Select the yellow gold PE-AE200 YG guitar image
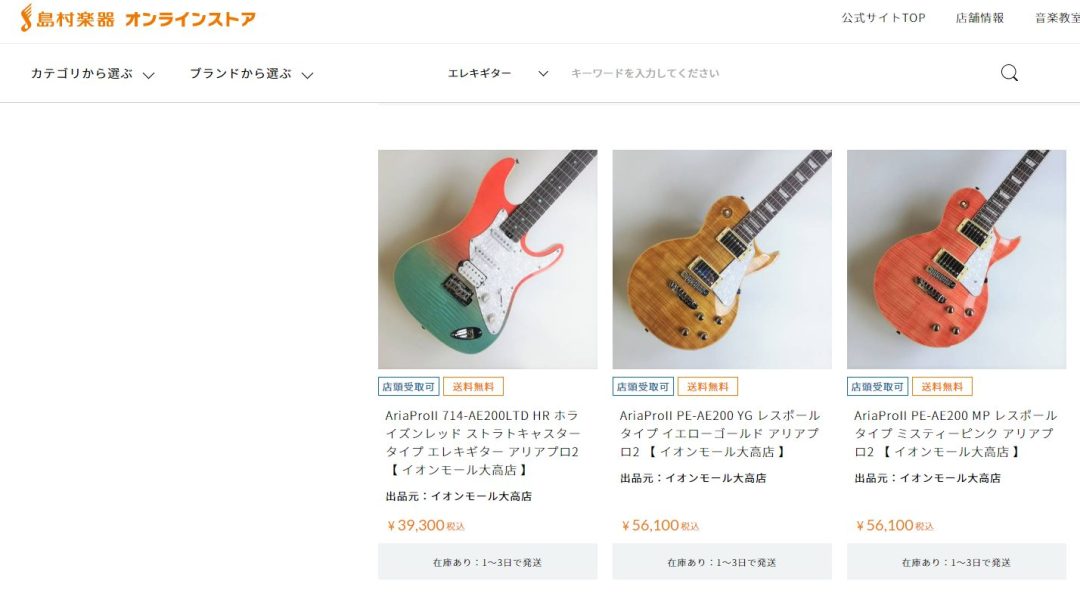 722,259
